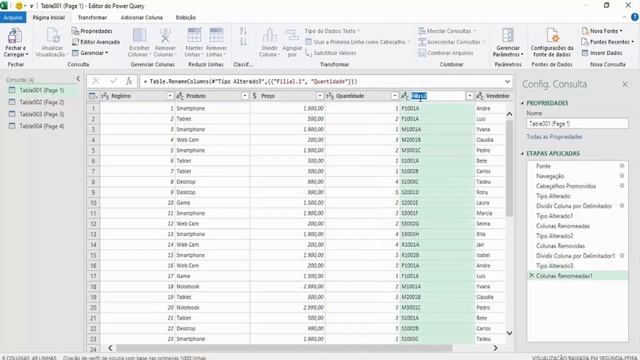Image resolution: width=640 pixels, height=360 pixels.
Task: Open the help icon at top right
Action: click(635, 18)
